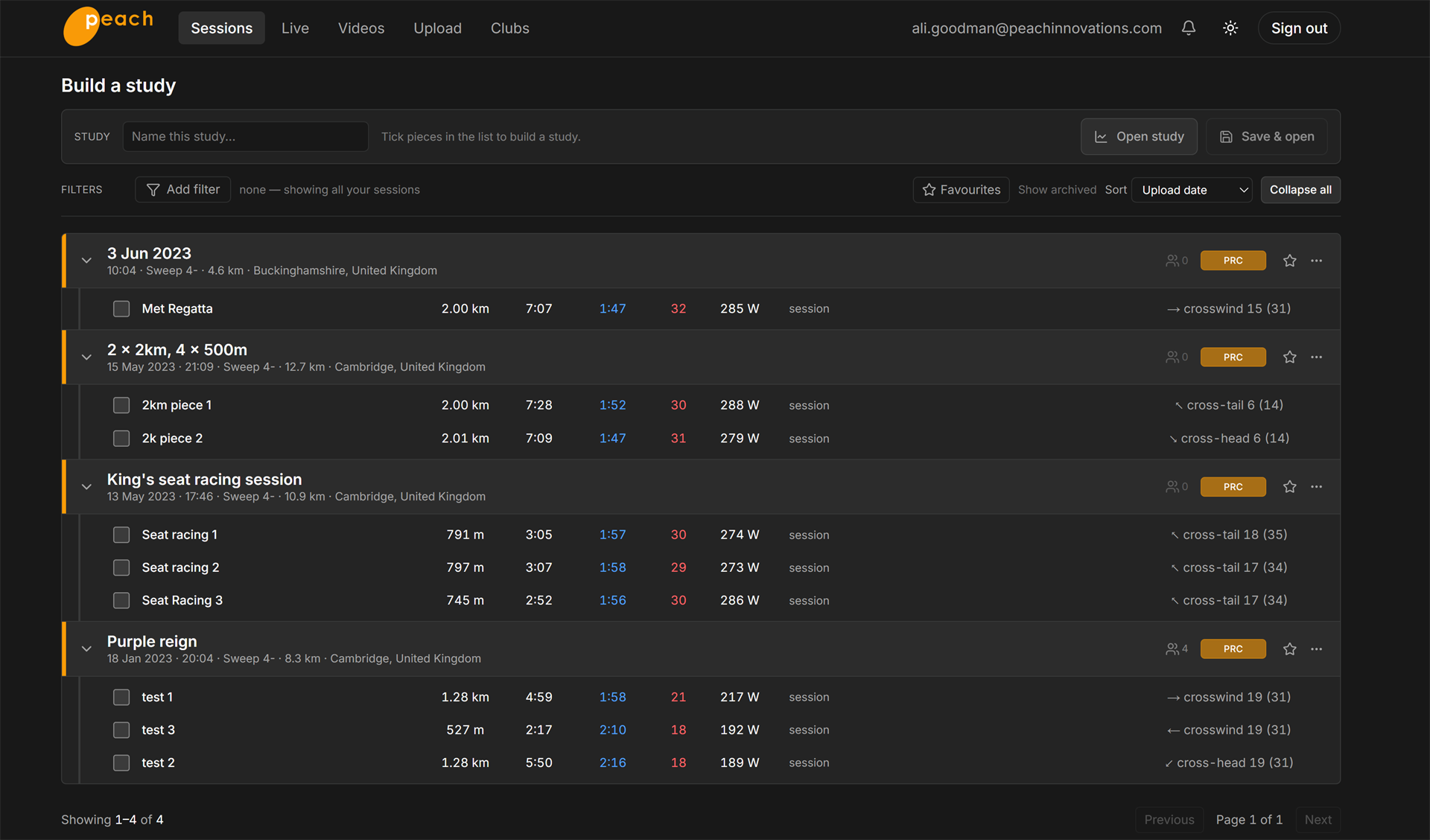Select the Seat racing 2 checkbox
Viewport: 1430px width, 840px height.
pyautogui.click(x=121, y=568)
